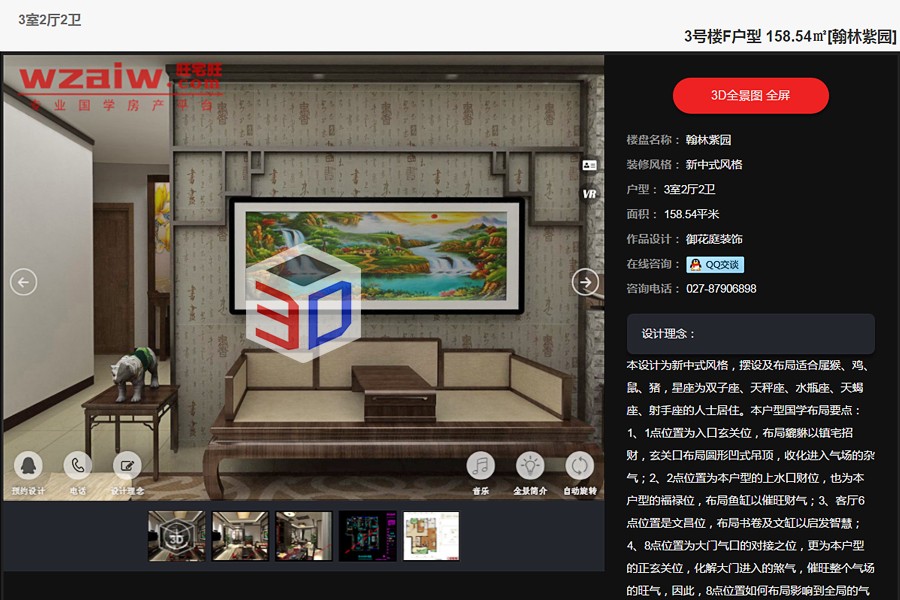Go to previous panorama with left arrow

pyautogui.click(x=23, y=282)
